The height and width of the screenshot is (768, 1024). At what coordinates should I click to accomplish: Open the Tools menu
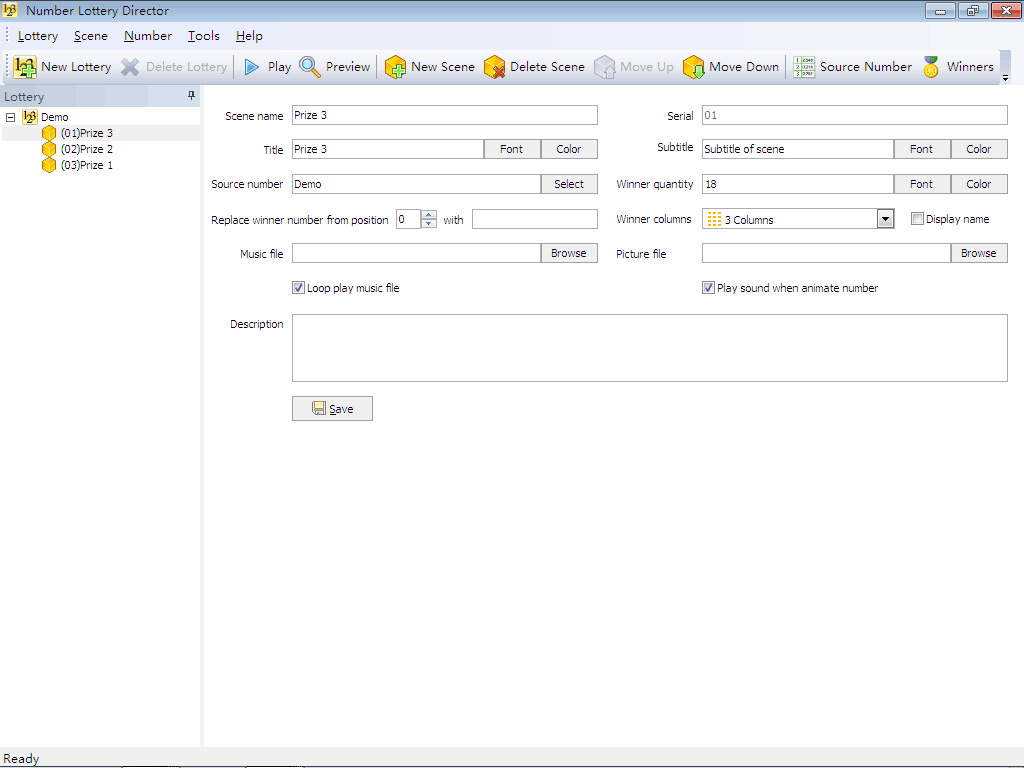click(x=204, y=36)
